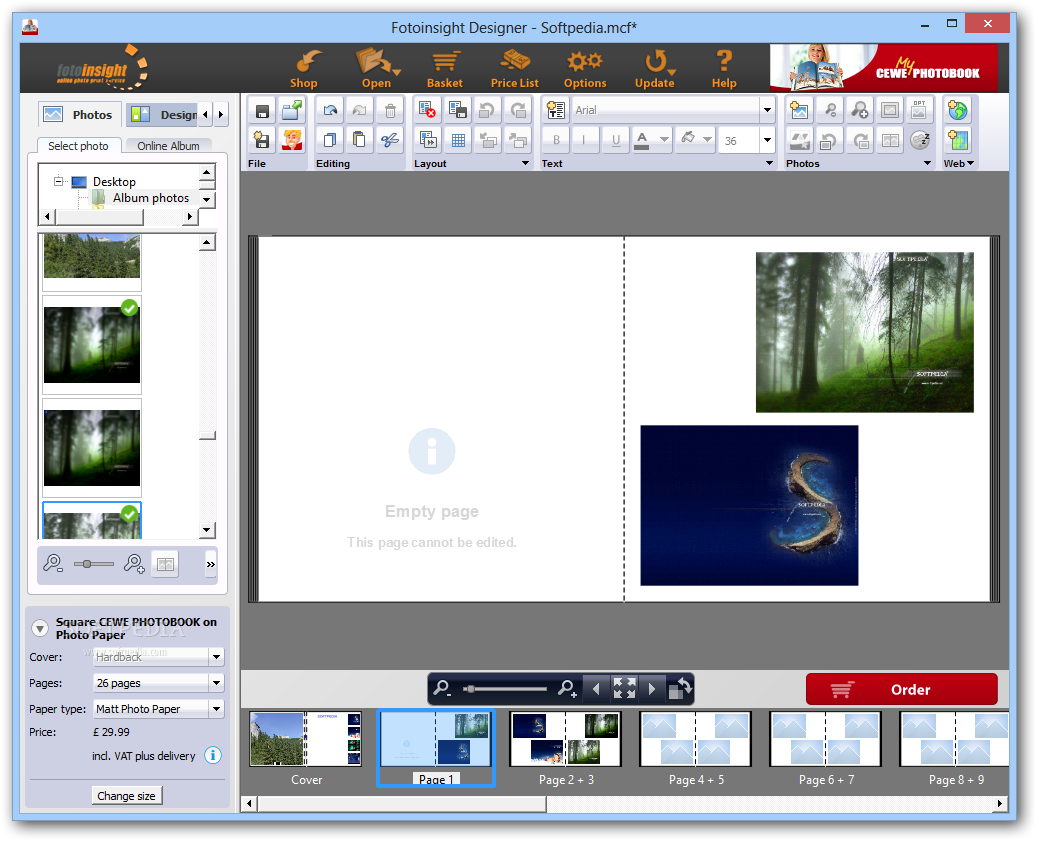
Task: Click the Add map icon in Web group
Action: [958, 140]
